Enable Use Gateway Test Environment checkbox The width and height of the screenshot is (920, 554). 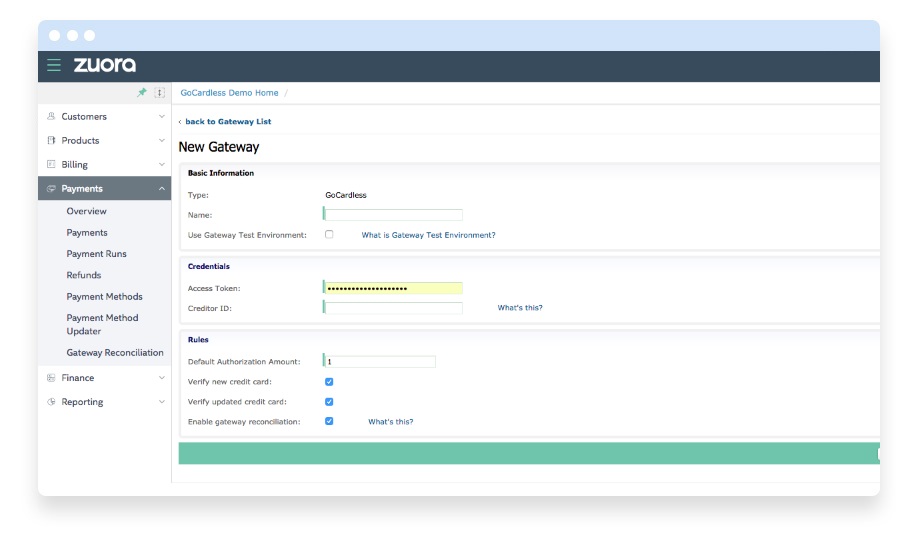tap(329, 235)
